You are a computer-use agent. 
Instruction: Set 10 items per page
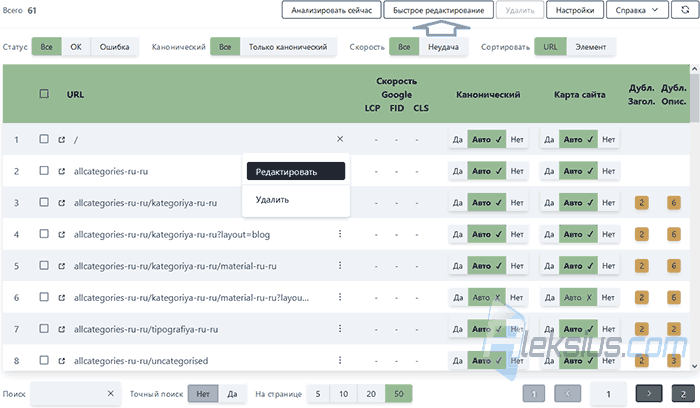click(x=343, y=394)
